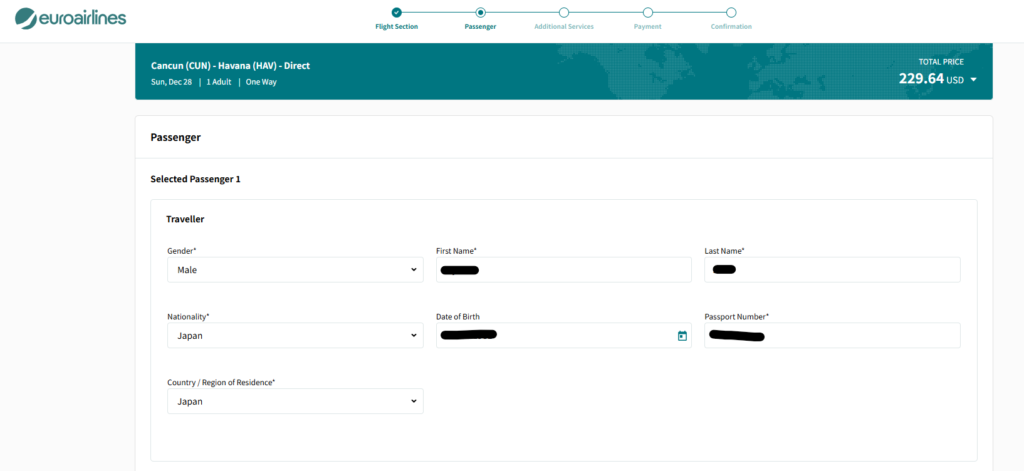Click the Passenger step circle indicator
The width and height of the screenshot is (1024, 471).
(x=480, y=12)
